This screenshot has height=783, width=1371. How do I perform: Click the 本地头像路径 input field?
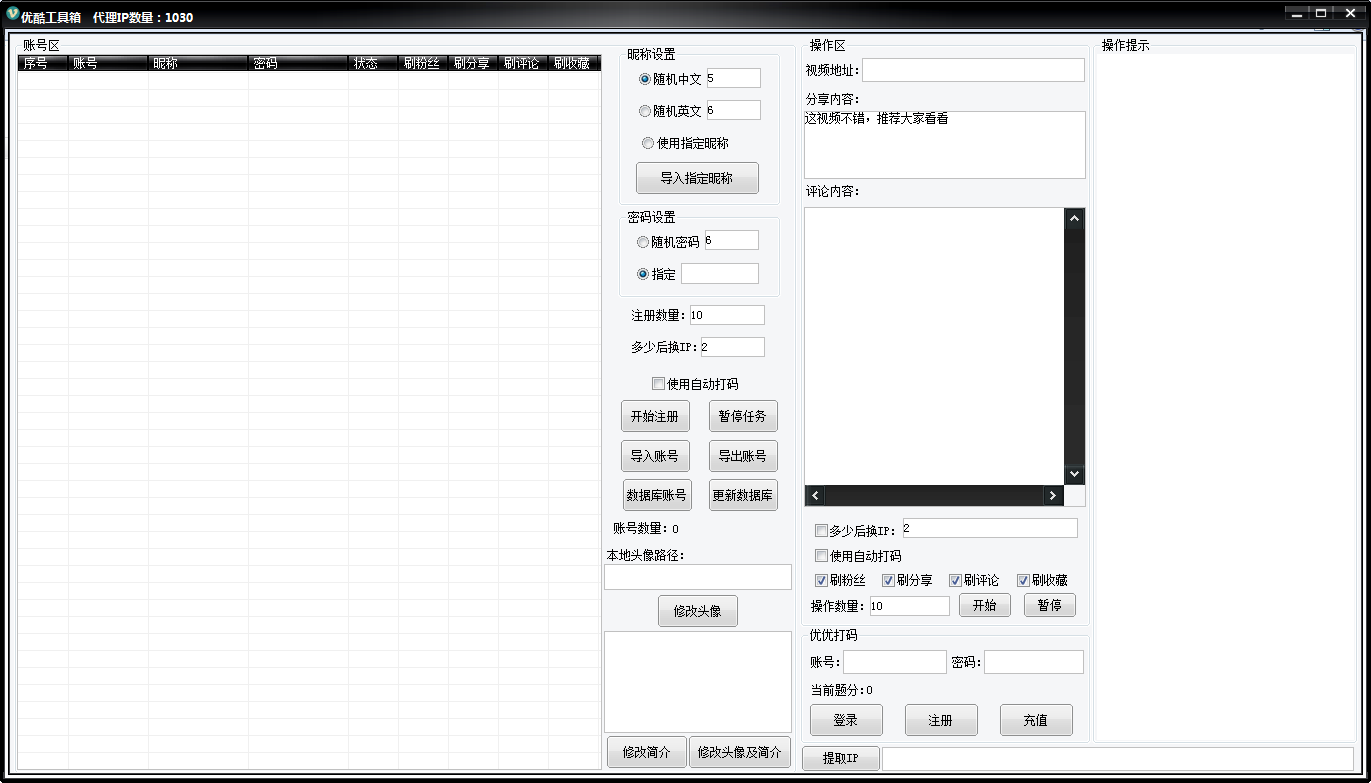coord(698,577)
